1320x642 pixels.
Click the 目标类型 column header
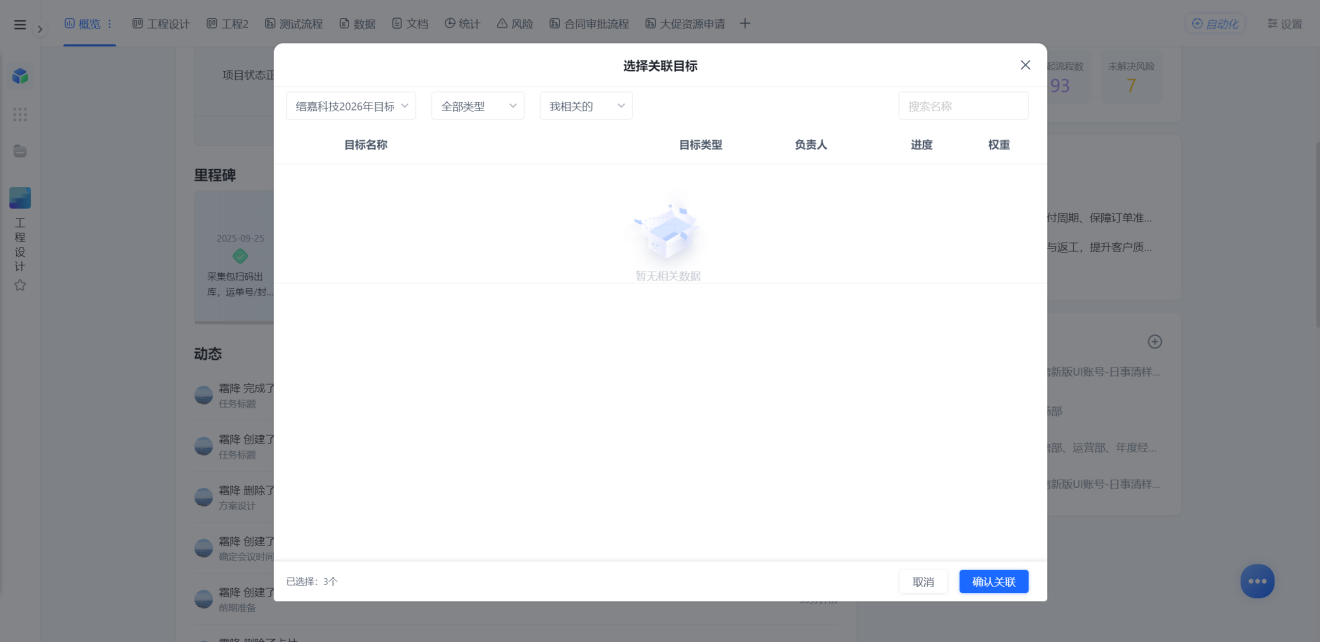tap(700, 145)
